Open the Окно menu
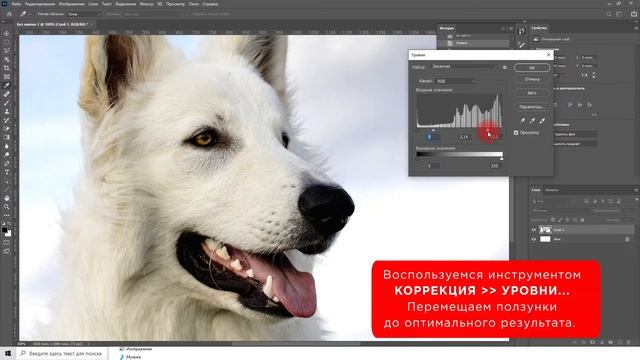The height and width of the screenshot is (360, 640). click(x=193, y=4)
